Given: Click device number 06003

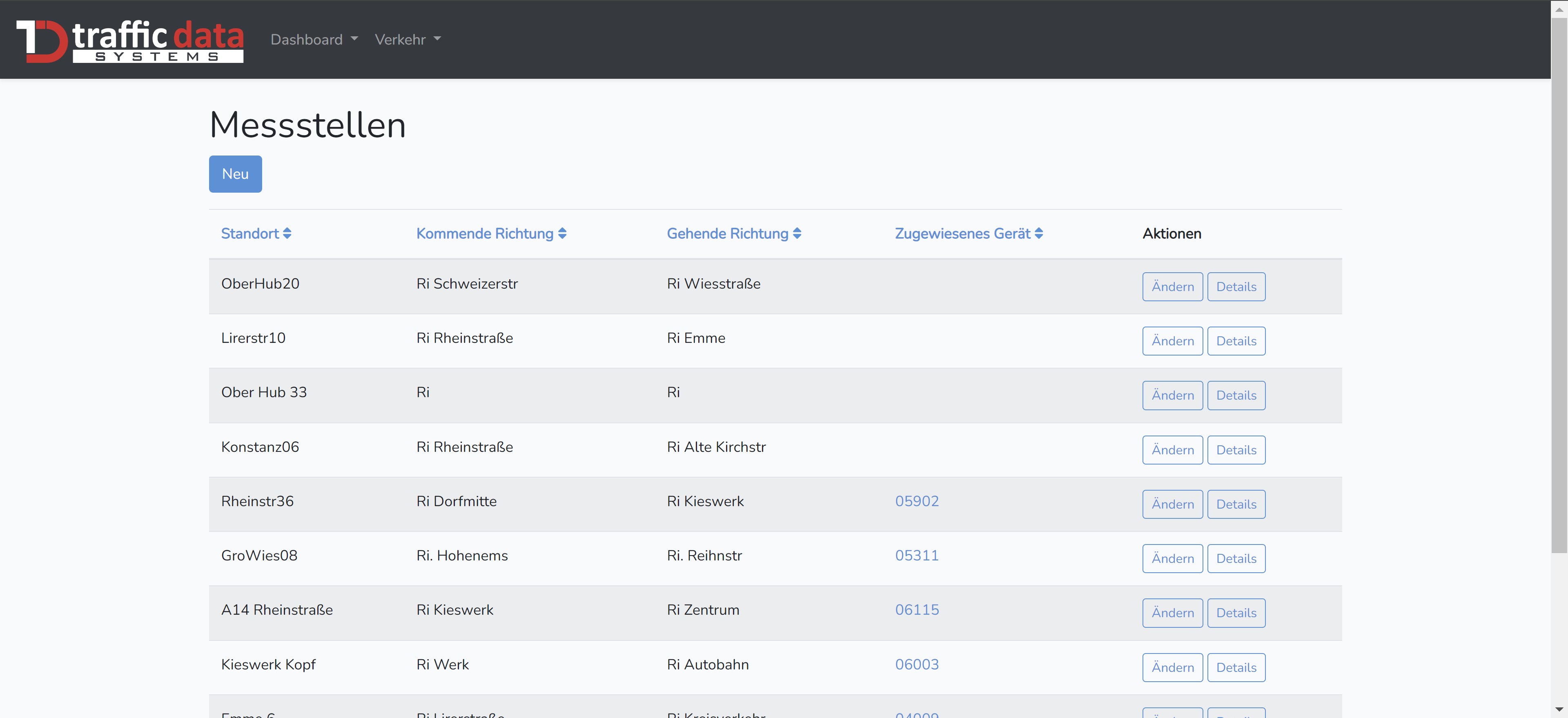Looking at the screenshot, I should (x=916, y=664).
